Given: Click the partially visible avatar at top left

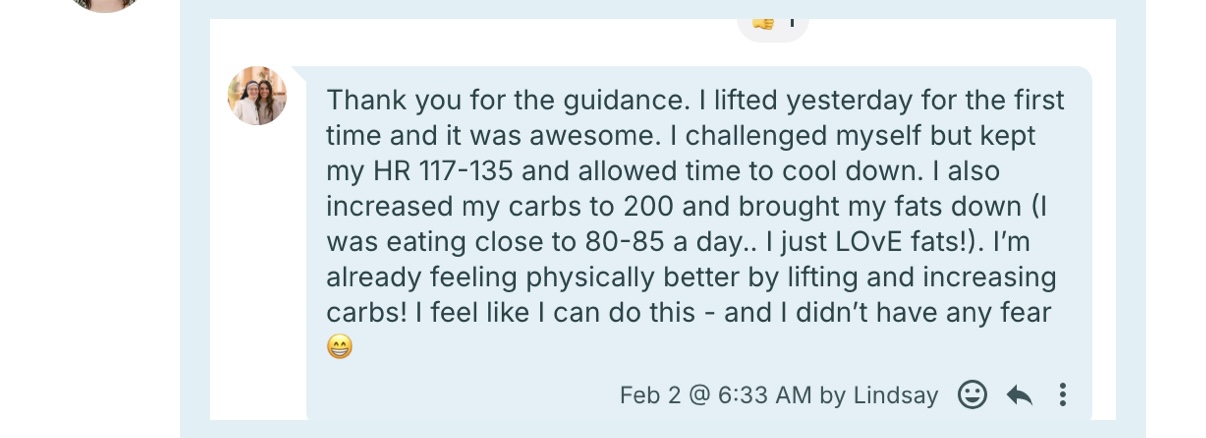Looking at the screenshot, I should tap(105, 5).
